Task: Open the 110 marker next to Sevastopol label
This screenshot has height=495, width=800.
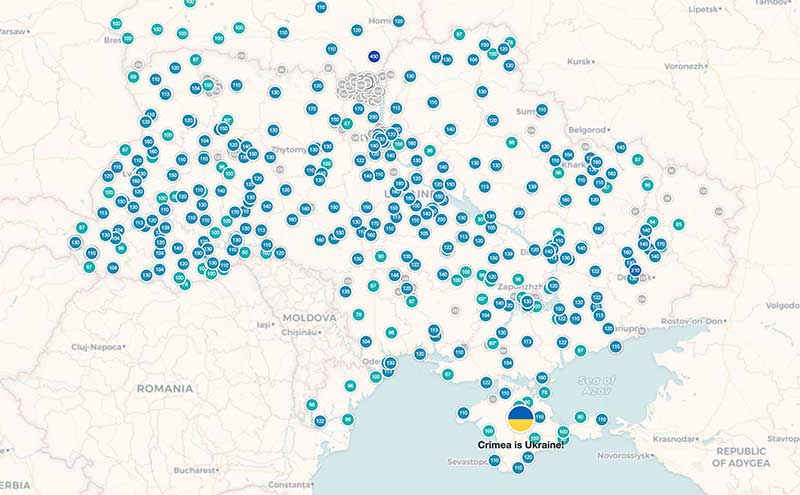Action: 494,461
